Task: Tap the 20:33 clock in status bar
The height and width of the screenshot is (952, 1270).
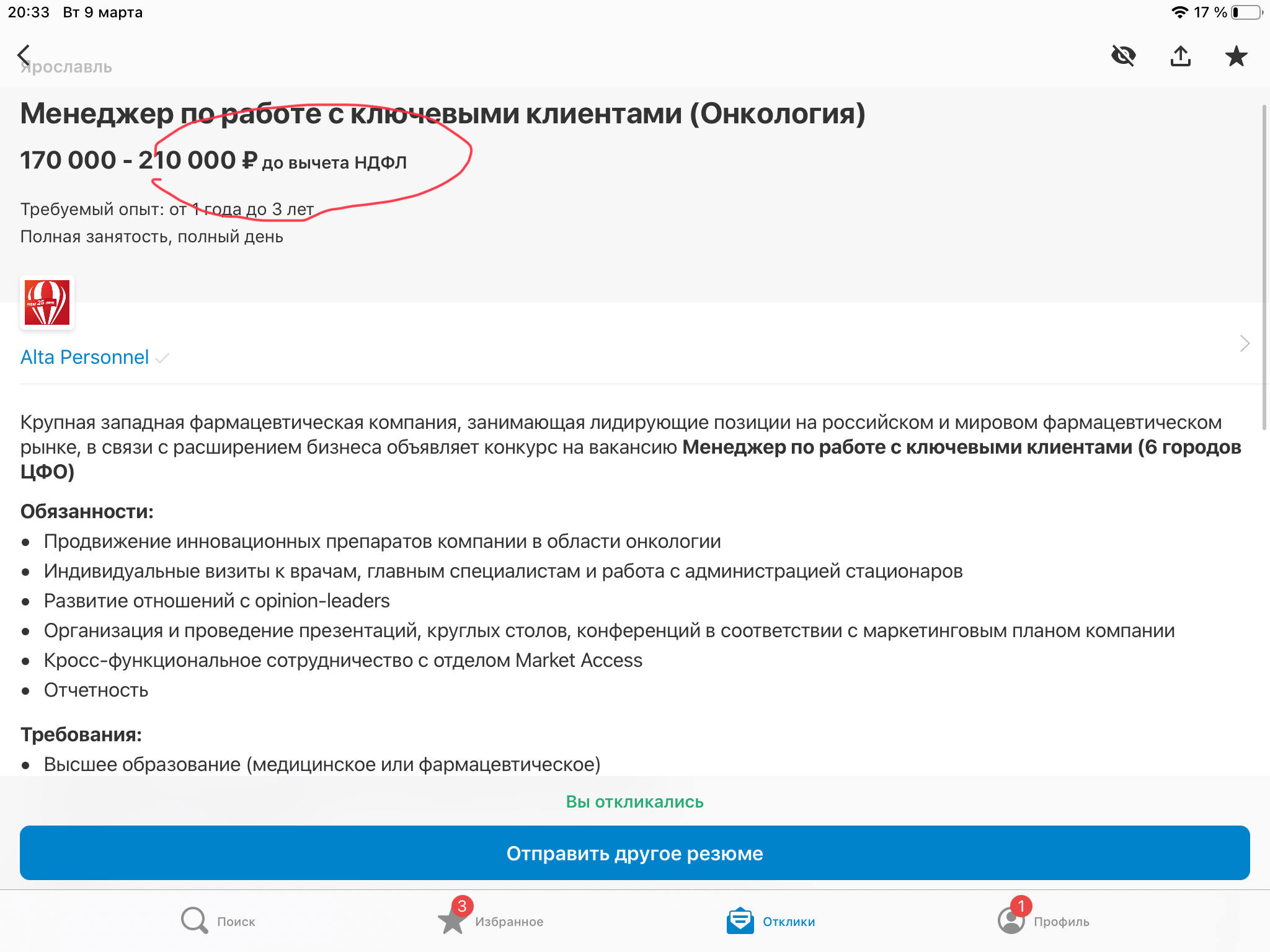Action: point(29,12)
